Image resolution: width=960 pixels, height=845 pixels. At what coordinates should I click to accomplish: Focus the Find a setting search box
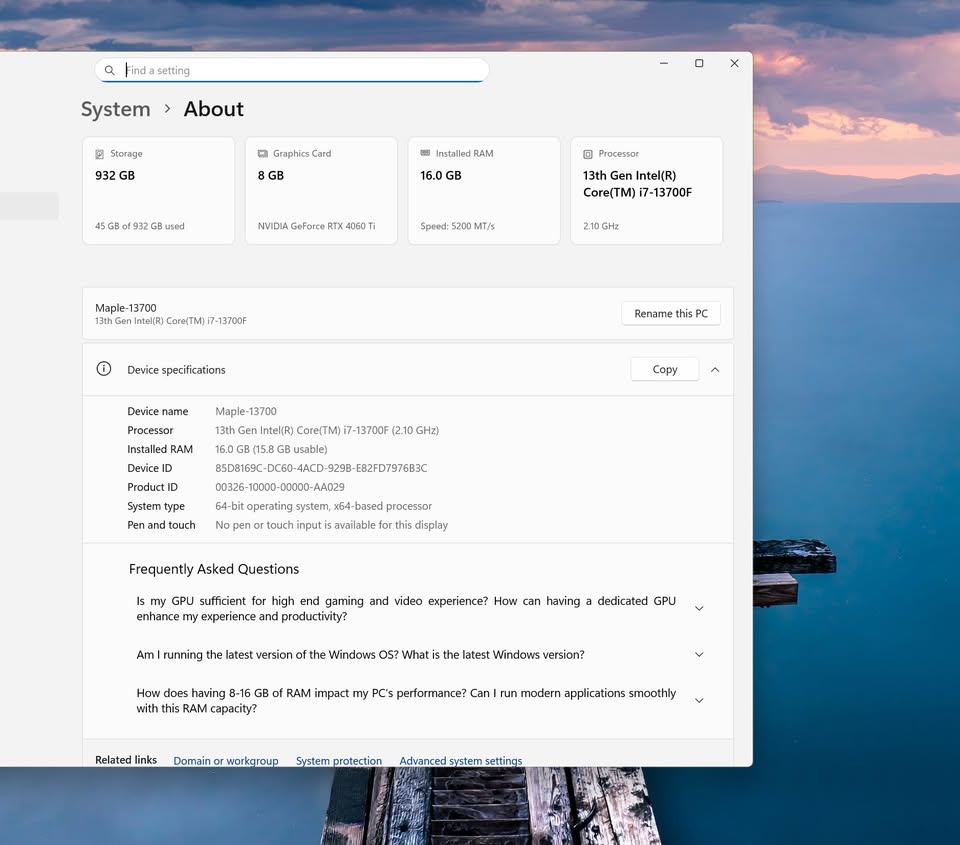(x=300, y=71)
